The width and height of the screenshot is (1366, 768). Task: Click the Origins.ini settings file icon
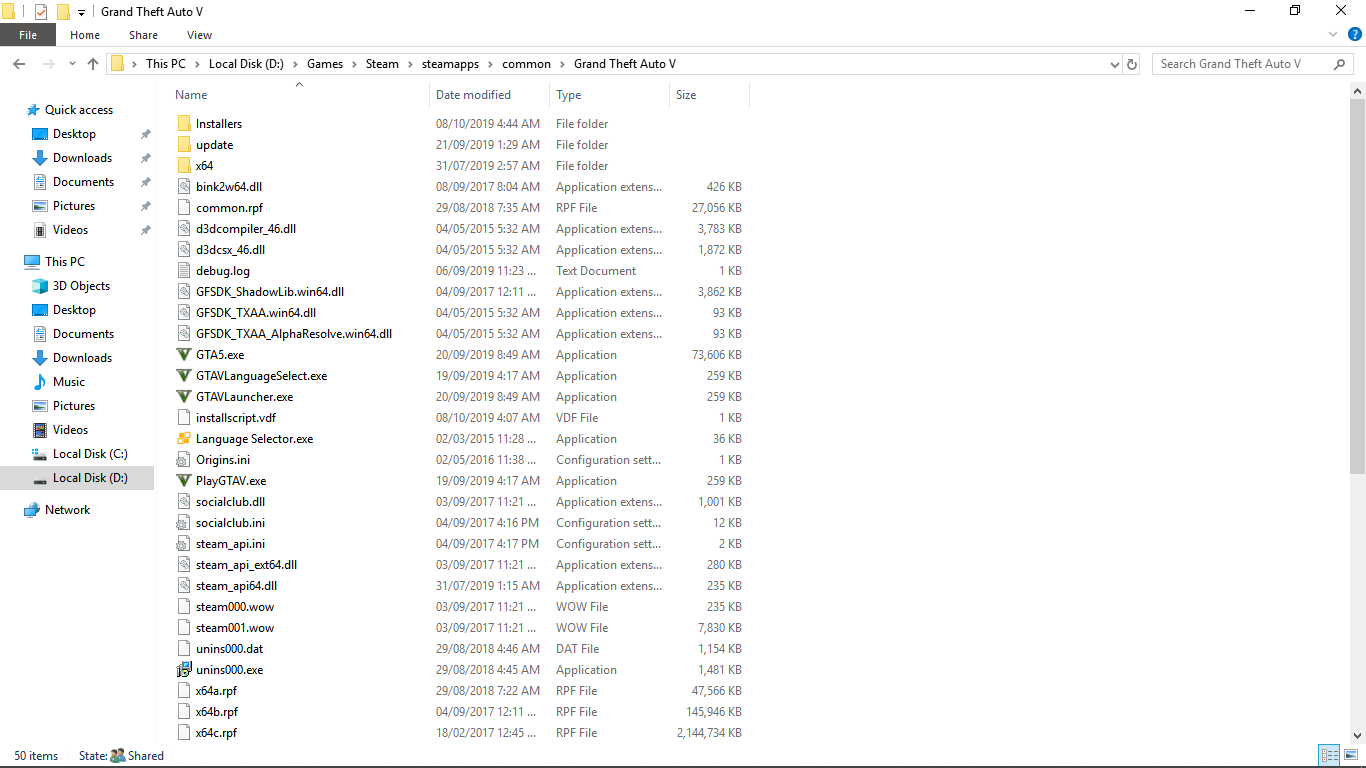183,460
